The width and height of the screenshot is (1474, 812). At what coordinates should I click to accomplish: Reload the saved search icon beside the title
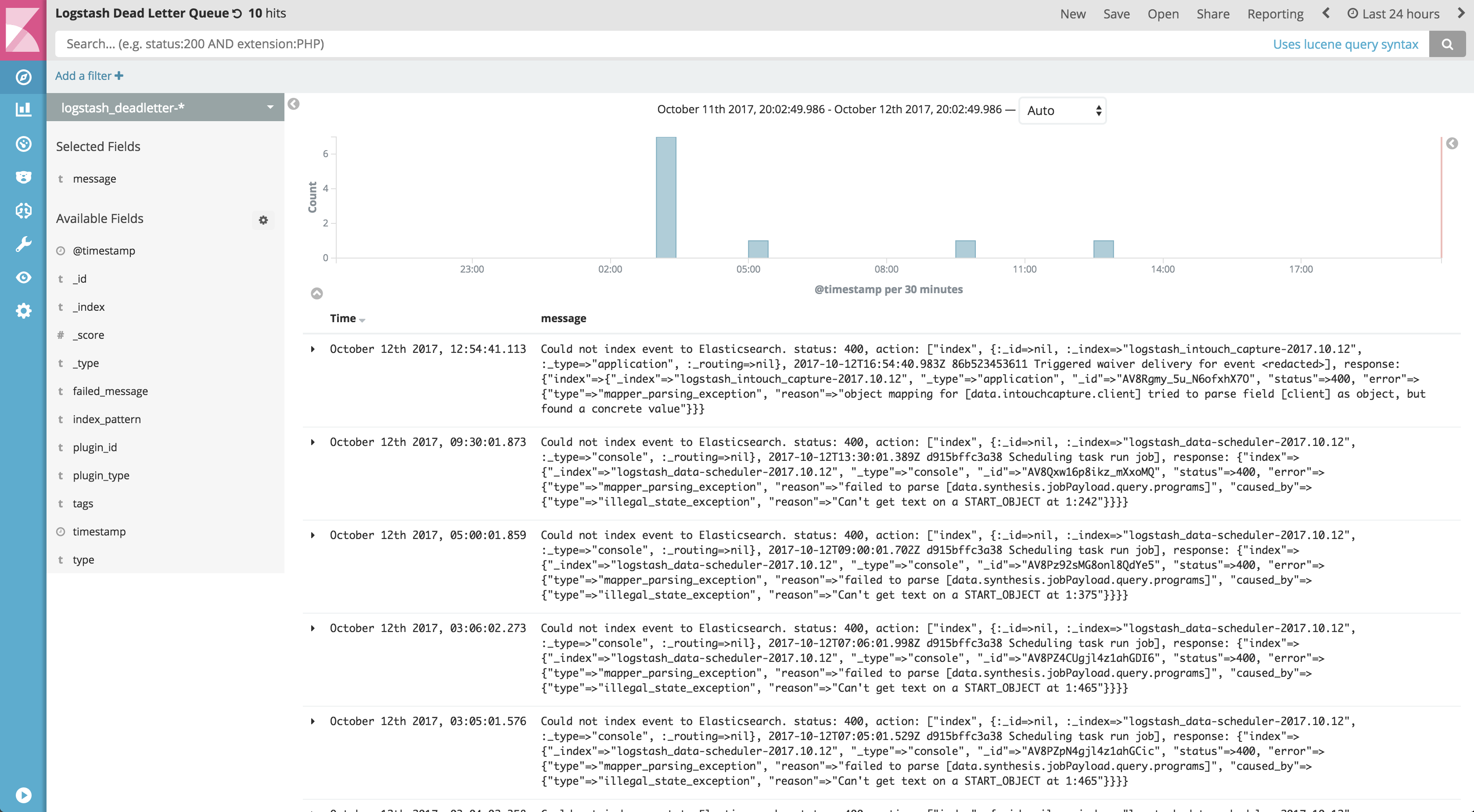click(x=237, y=14)
